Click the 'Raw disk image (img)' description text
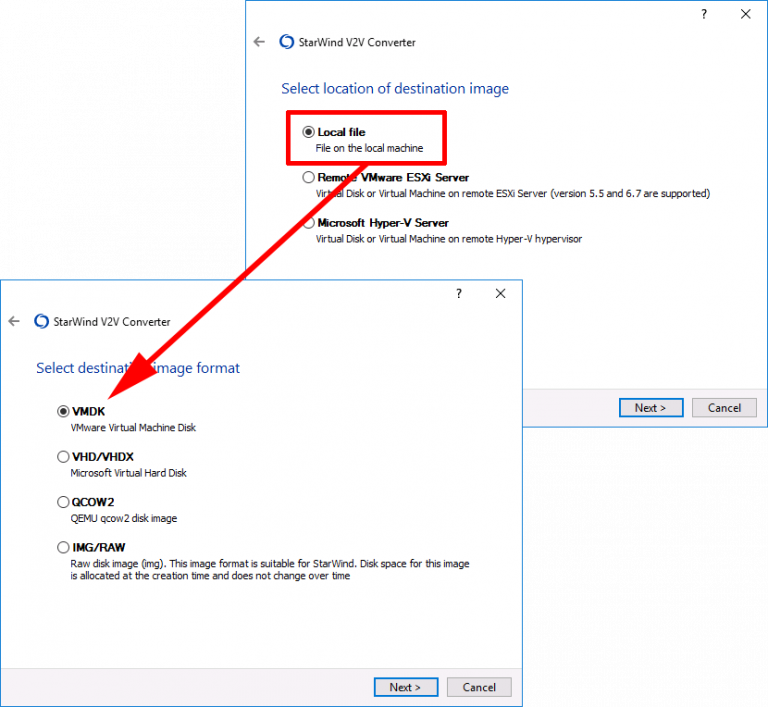The width and height of the screenshot is (768, 707). point(270,569)
